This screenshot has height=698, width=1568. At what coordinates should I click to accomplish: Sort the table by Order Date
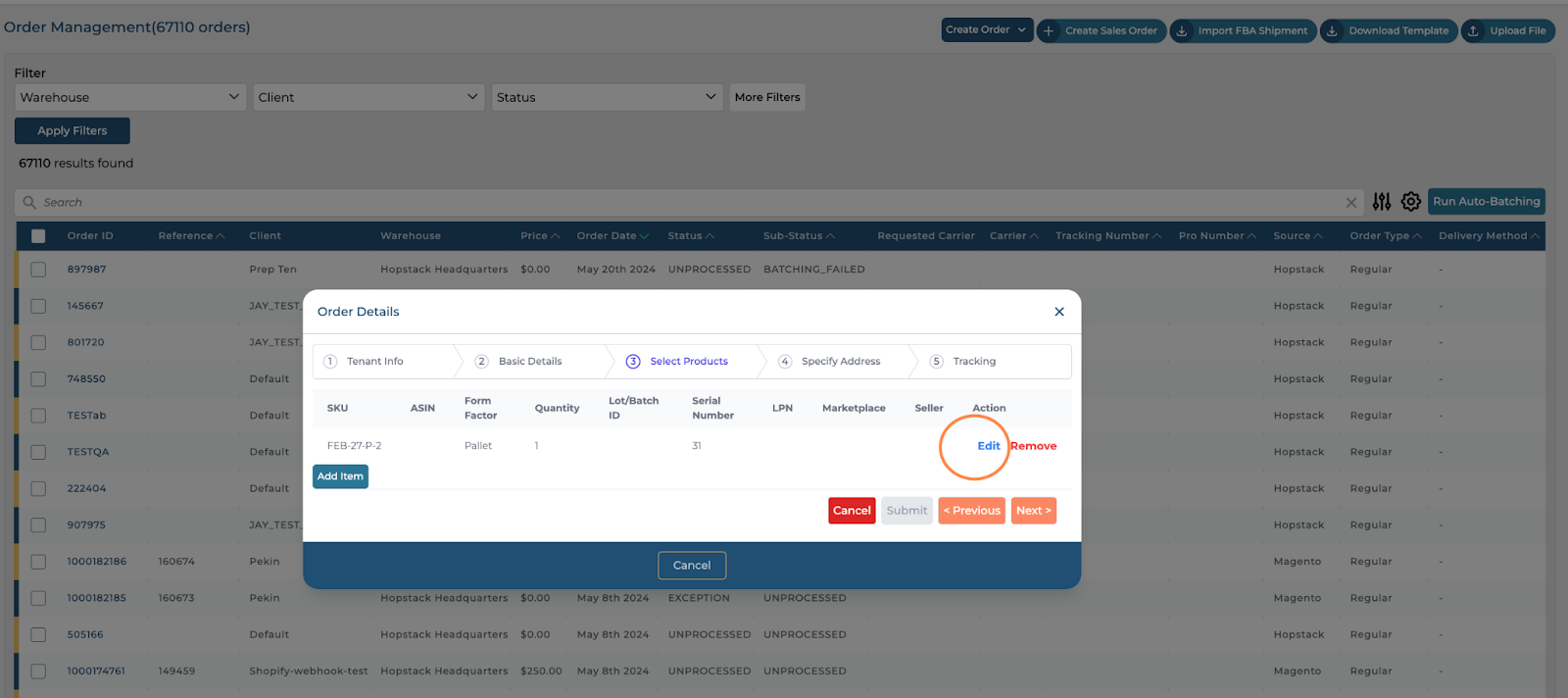click(612, 236)
